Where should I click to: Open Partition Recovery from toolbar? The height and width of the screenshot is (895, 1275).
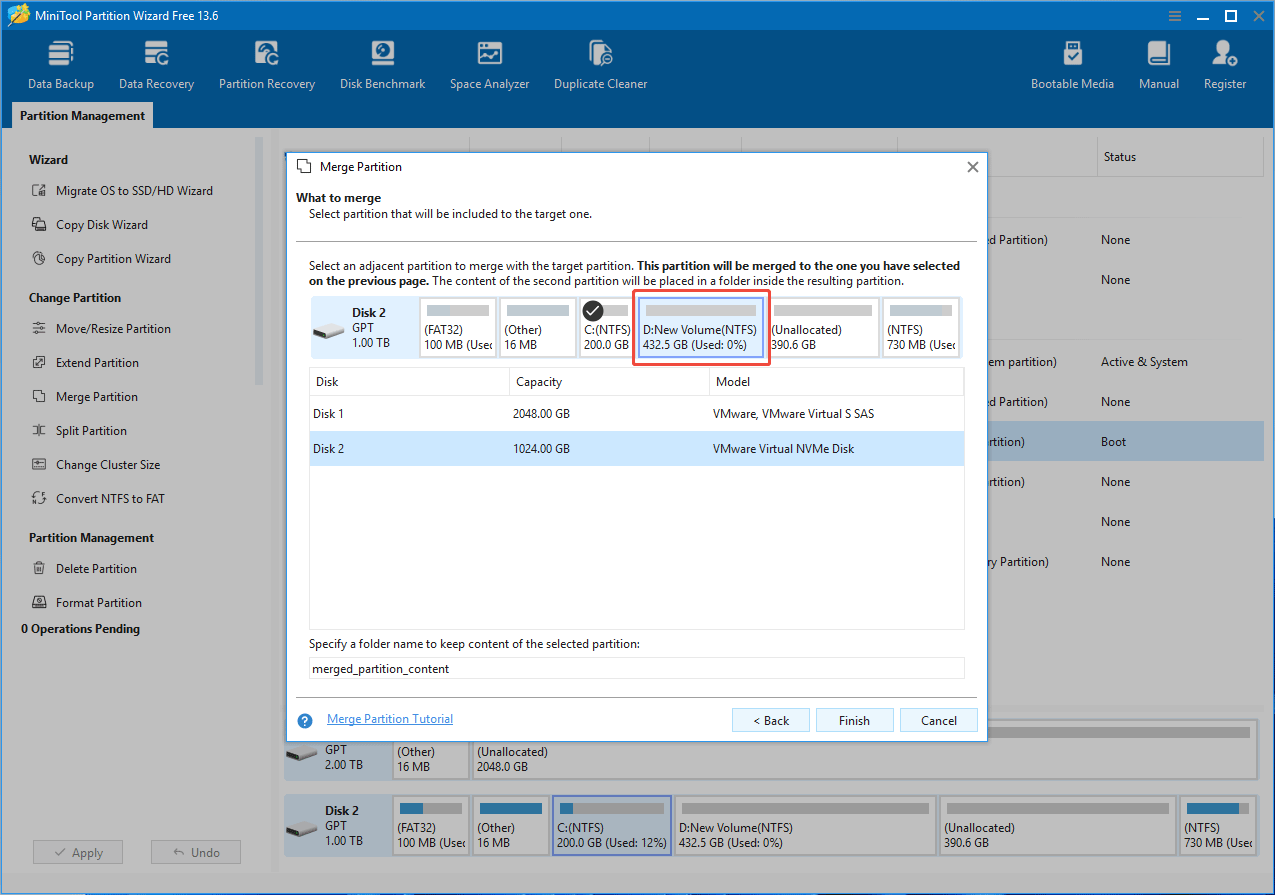[267, 65]
